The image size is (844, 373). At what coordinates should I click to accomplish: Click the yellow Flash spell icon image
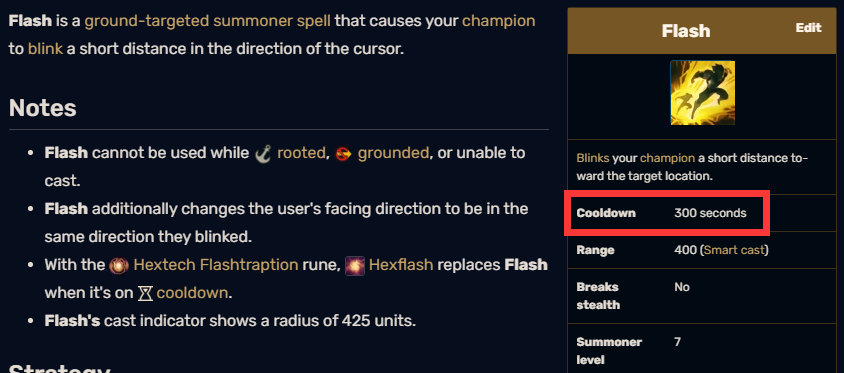(x=702, y=93)
